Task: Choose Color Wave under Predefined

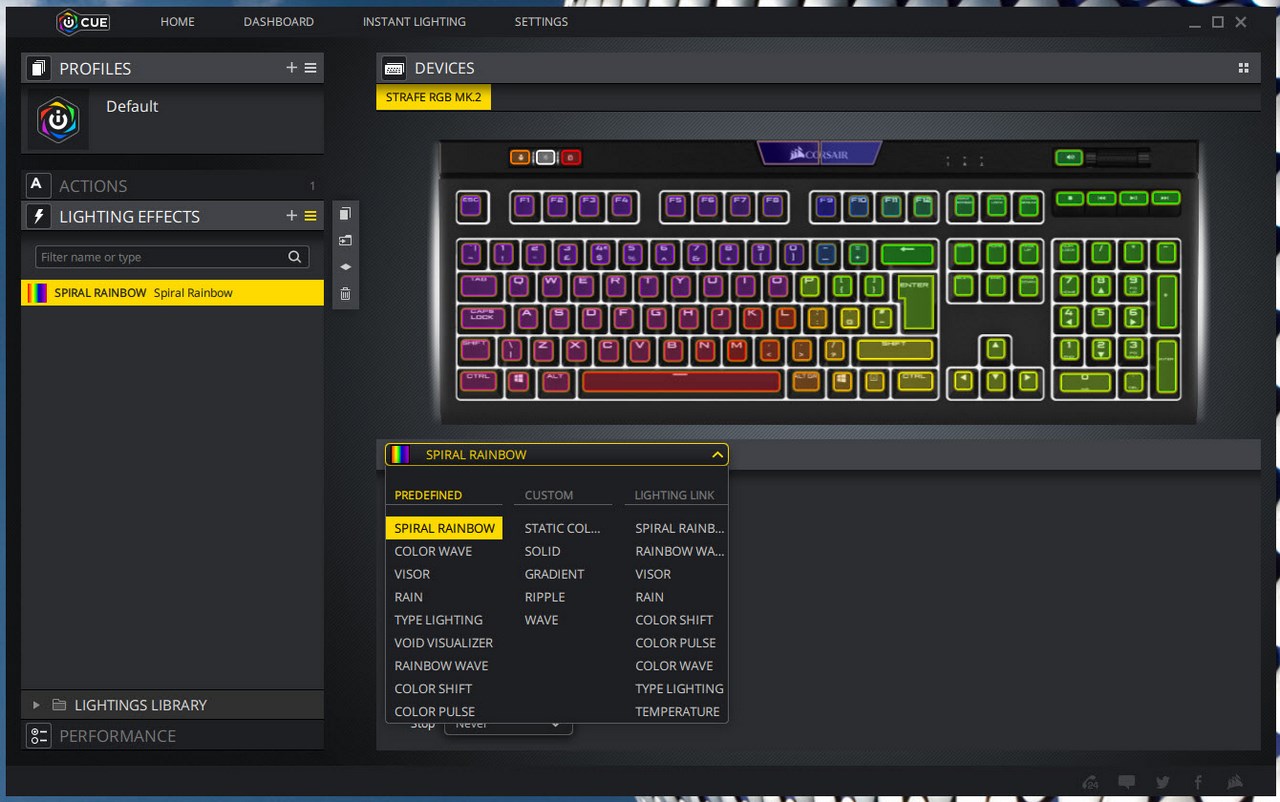Action: click(433, 551)
